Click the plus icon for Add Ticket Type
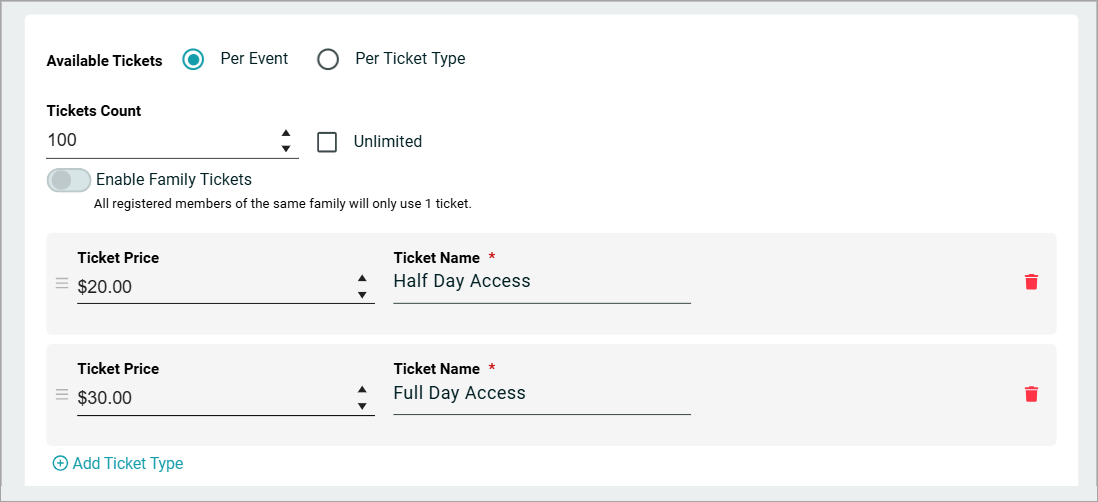Viewport: 1098px width, 502px height. click(x=61, y=463)
